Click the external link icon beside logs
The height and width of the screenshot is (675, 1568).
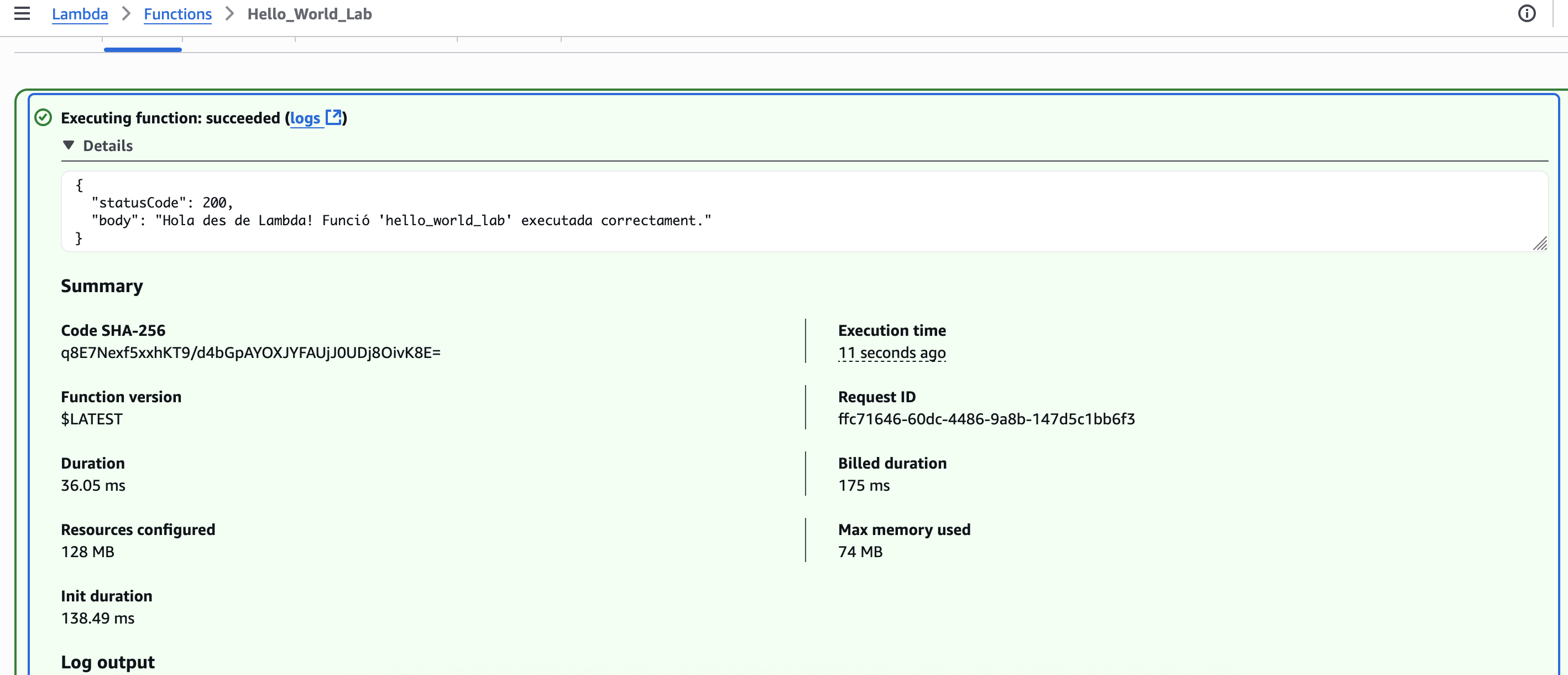(x=333, y=117)
